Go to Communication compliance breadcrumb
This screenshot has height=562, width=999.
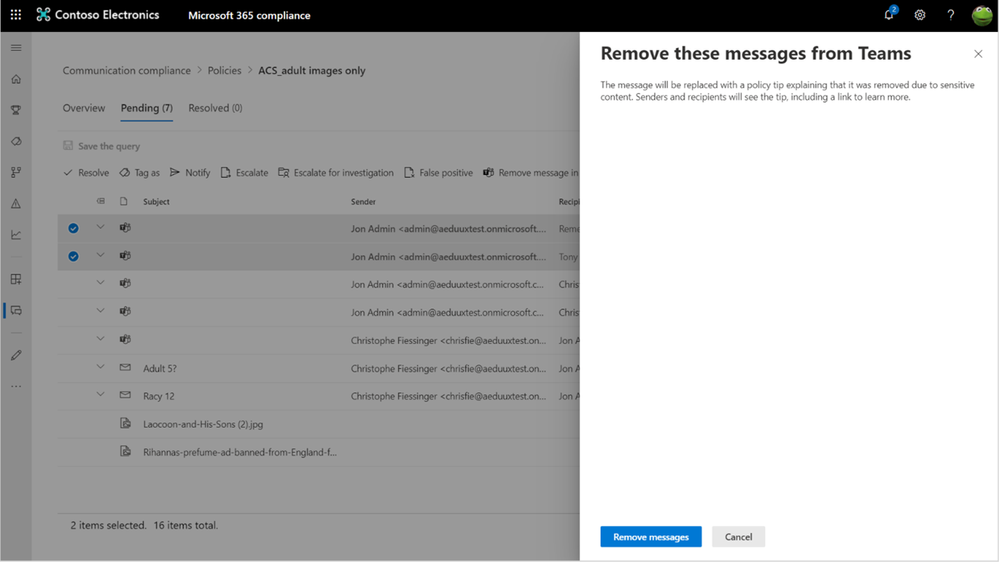click(126, 70)
